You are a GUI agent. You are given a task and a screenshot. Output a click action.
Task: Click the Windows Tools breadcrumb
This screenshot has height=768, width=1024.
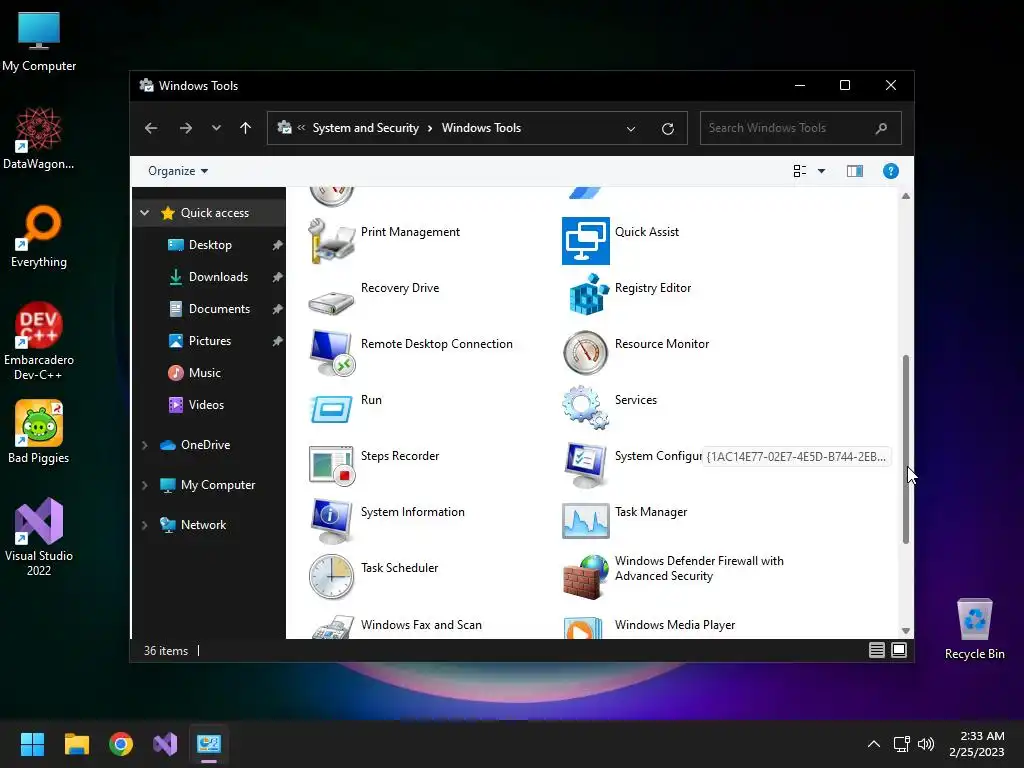[x=481, y=128]
